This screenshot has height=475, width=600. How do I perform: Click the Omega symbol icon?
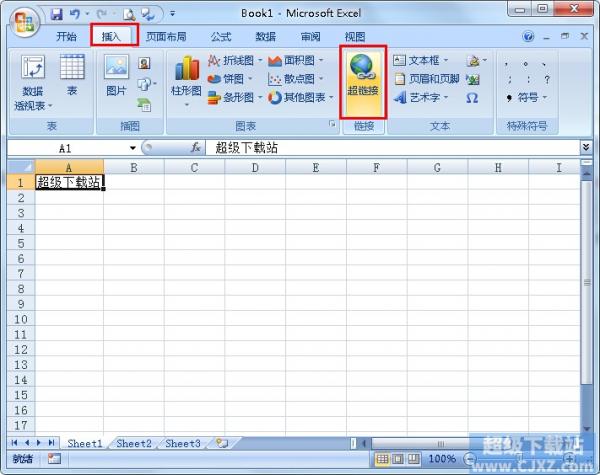(x=472, y=98)
